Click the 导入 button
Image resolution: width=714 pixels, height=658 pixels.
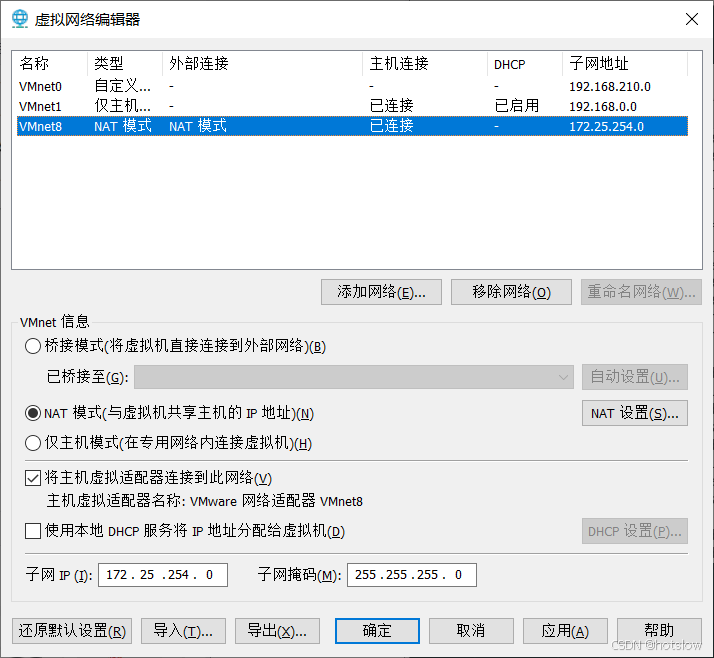coord(183,631)
